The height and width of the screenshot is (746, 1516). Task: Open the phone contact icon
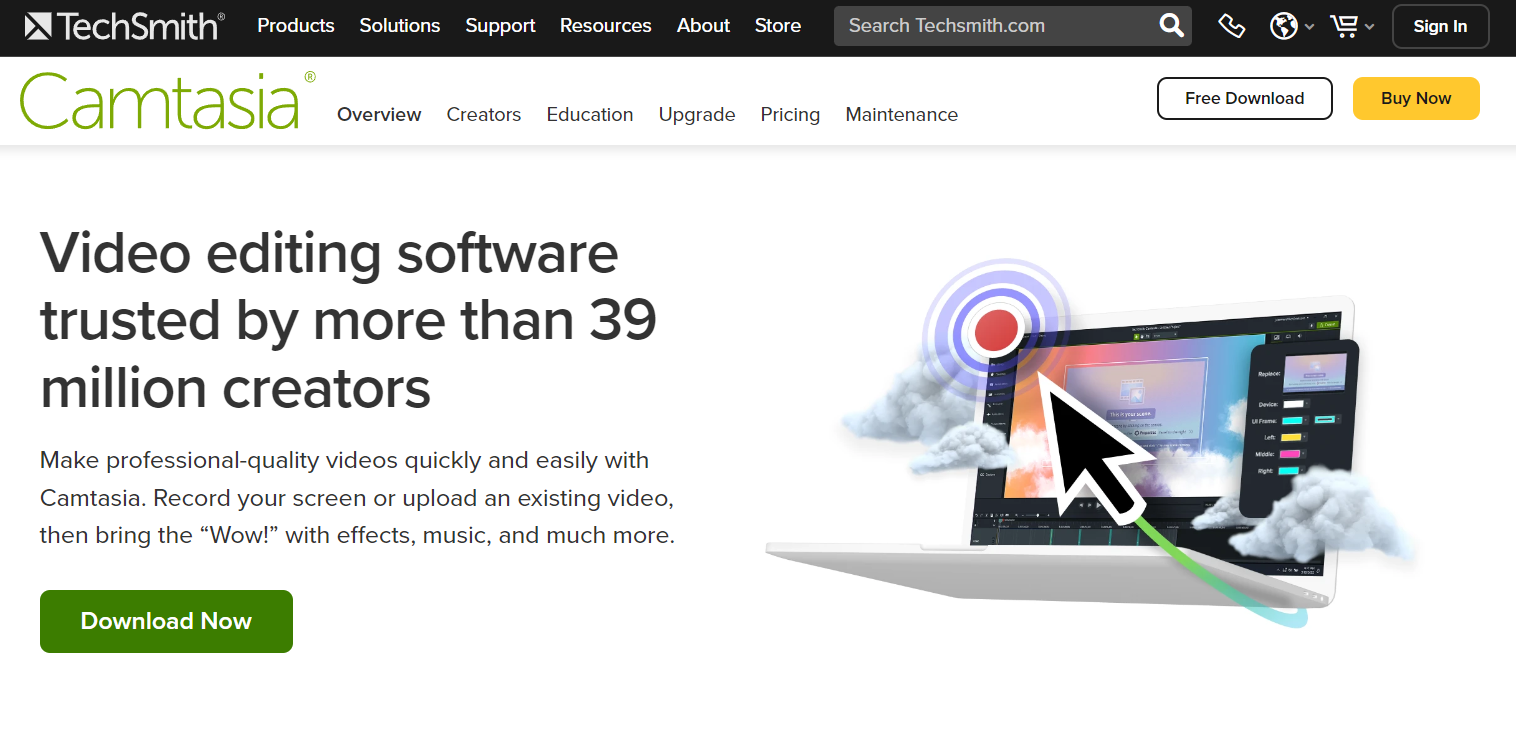[1231, 26]
